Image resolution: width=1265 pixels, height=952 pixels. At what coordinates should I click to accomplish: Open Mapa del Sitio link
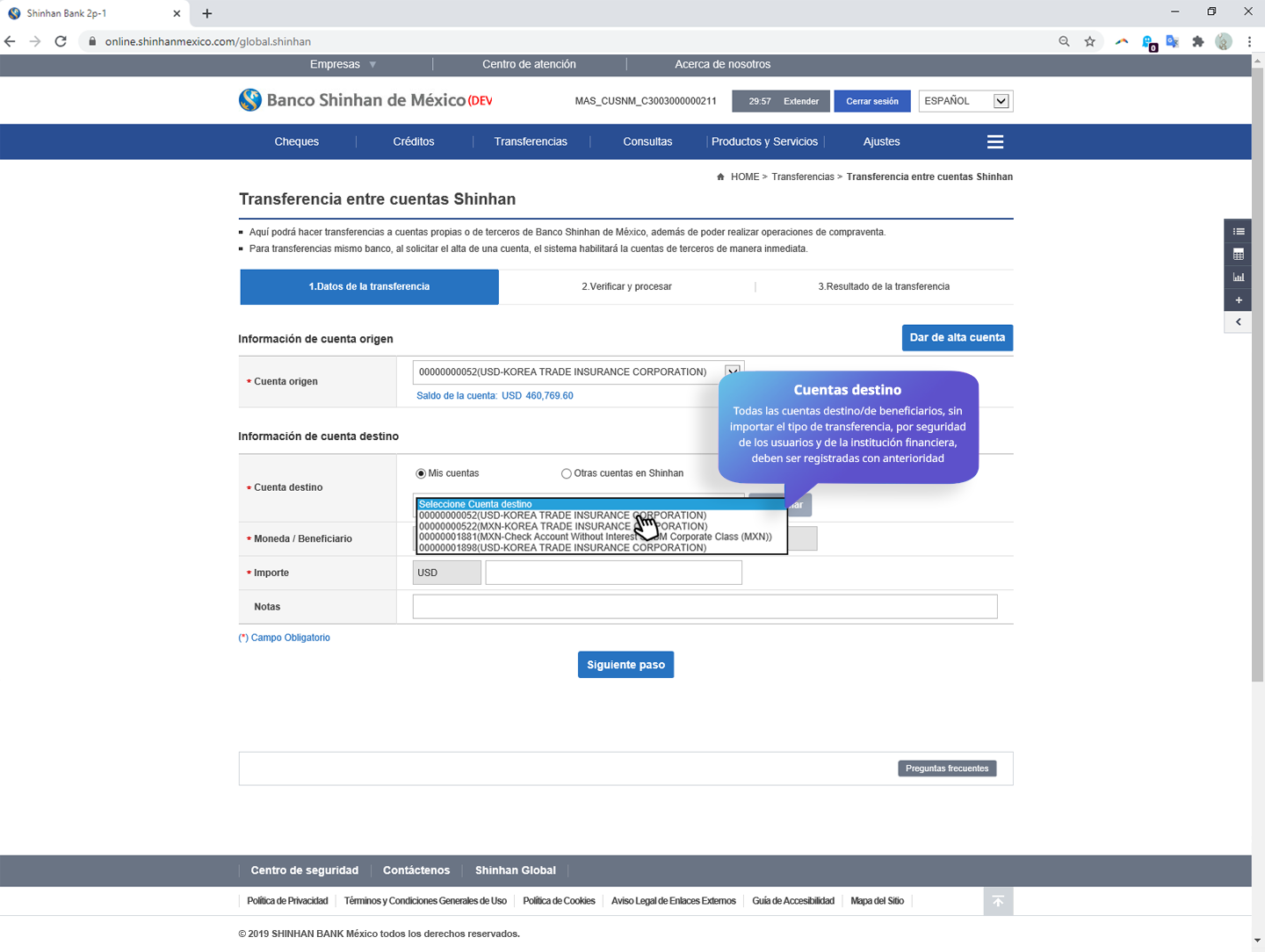point(877,901)
